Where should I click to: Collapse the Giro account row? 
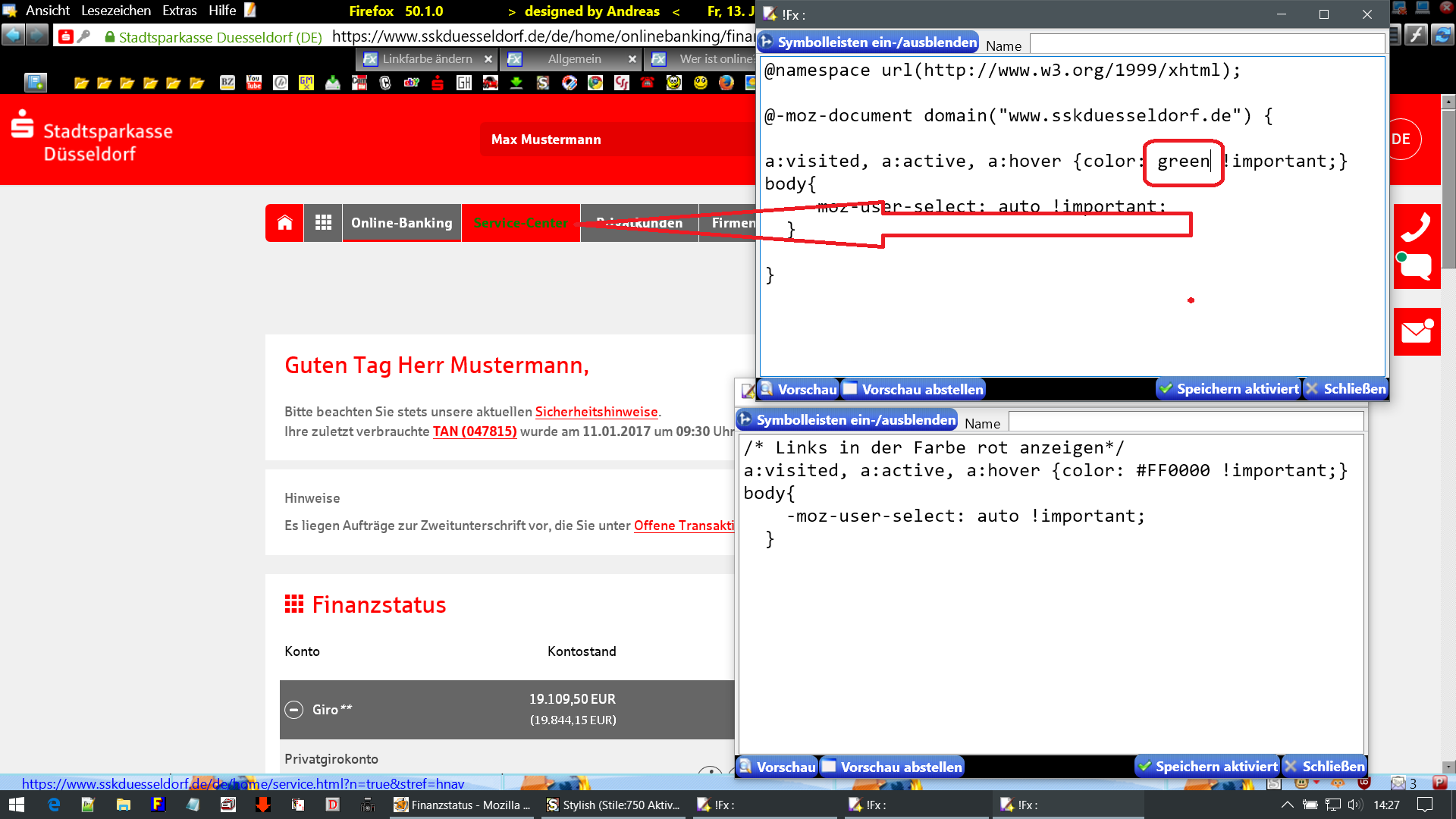coord(293,710)
